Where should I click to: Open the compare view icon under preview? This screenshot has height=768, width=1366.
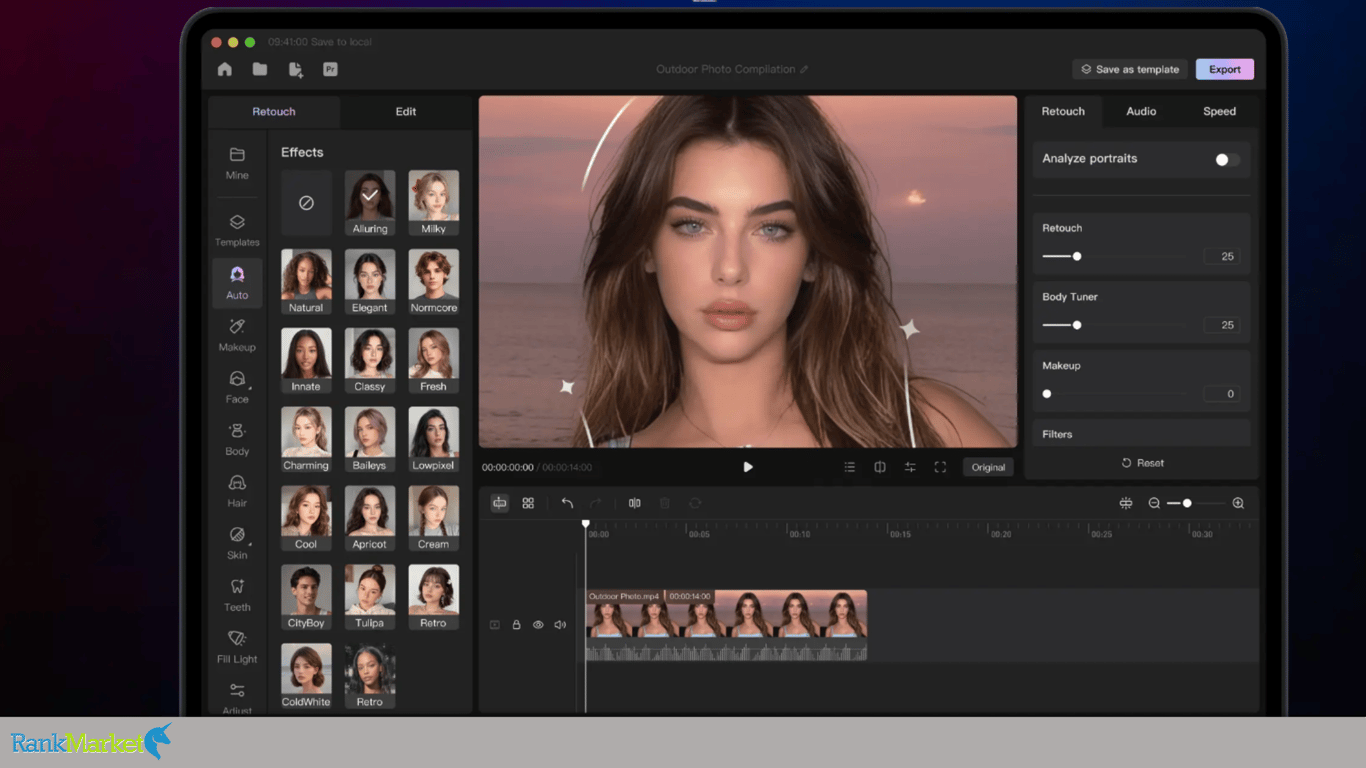pyautogui.click(x=880, y=467)
